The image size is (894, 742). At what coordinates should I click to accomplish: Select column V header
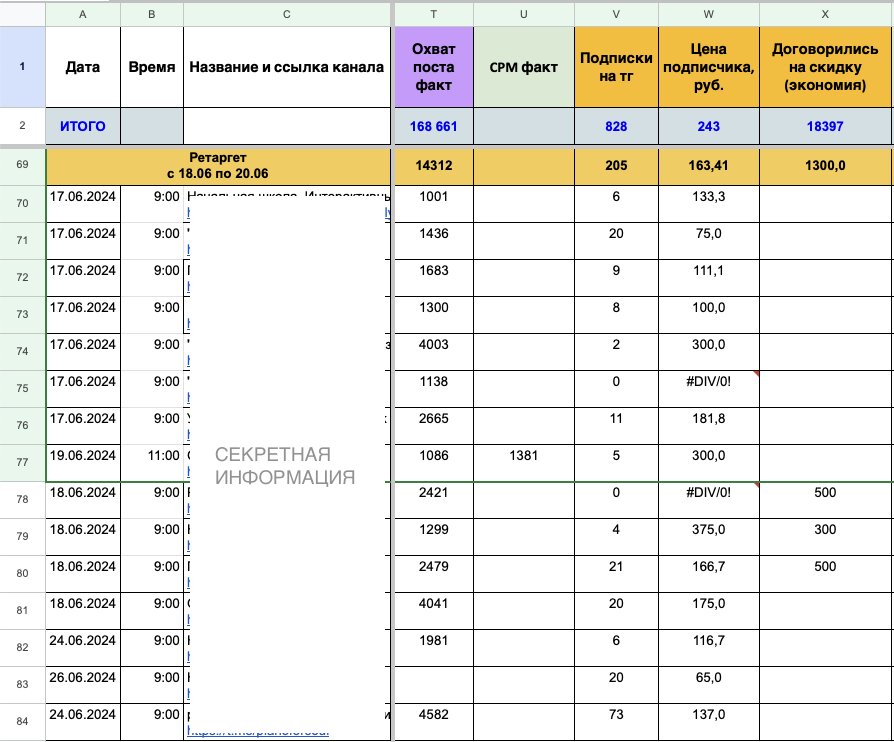tap(616, 14)
